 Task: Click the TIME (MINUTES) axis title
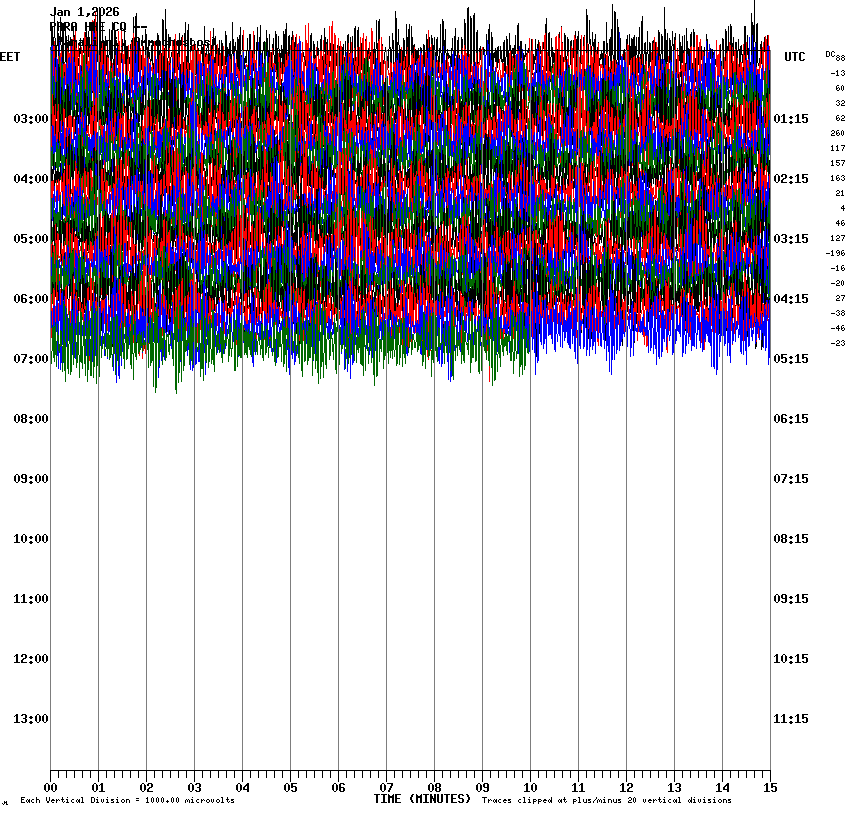pos(422,799)
